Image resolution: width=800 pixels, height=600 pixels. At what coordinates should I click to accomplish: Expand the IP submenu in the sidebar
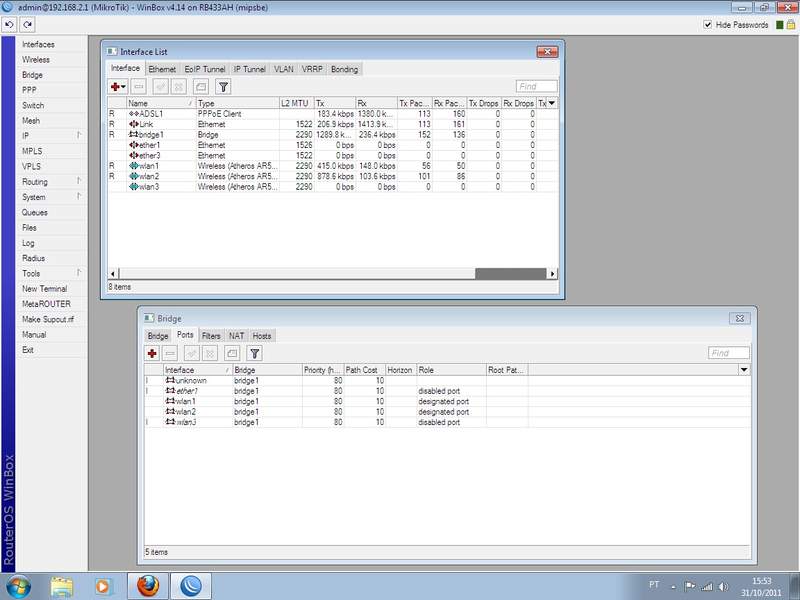coord(51,136)
